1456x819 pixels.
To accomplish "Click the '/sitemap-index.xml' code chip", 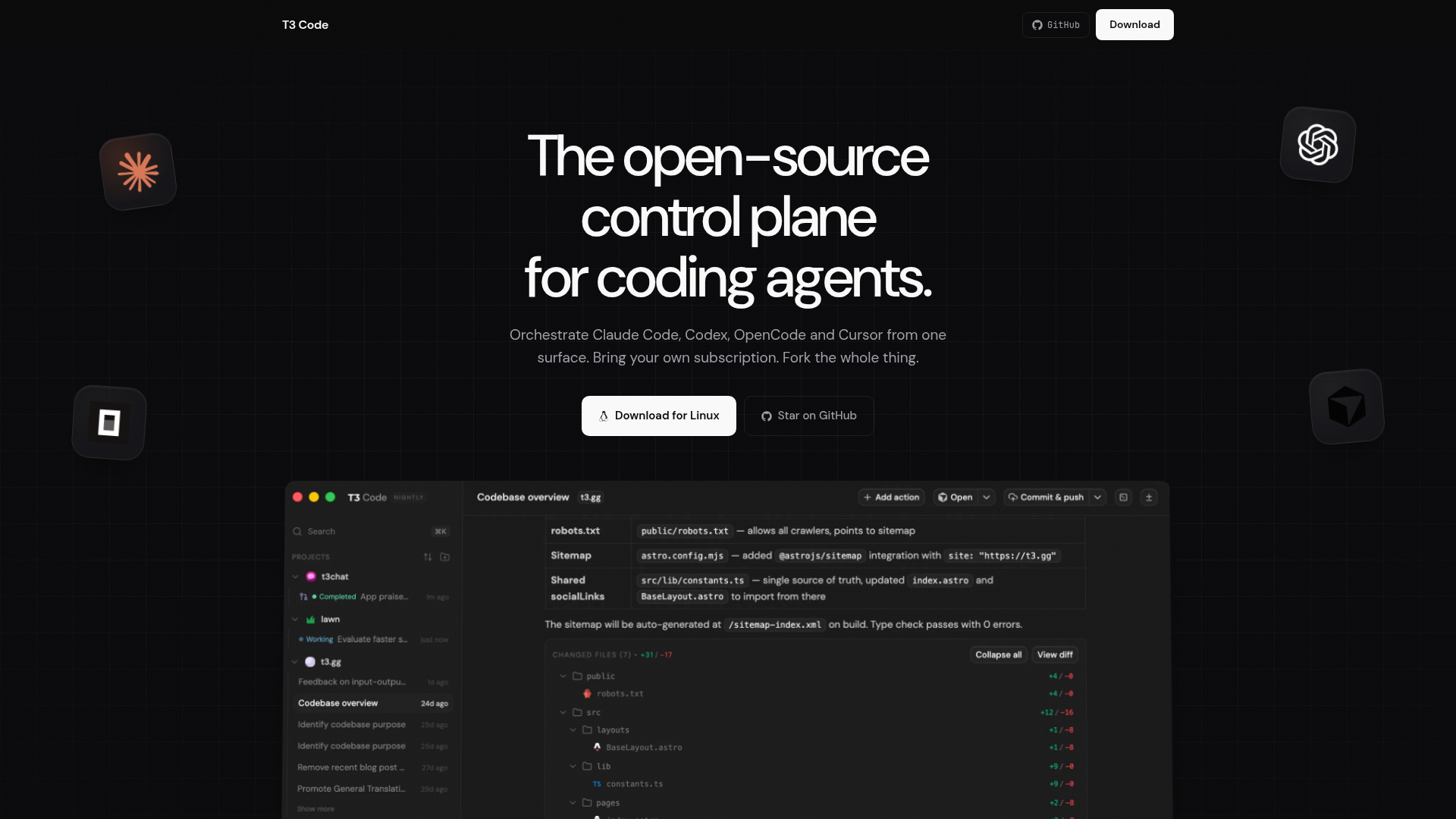I will click(x=774, y=625).
